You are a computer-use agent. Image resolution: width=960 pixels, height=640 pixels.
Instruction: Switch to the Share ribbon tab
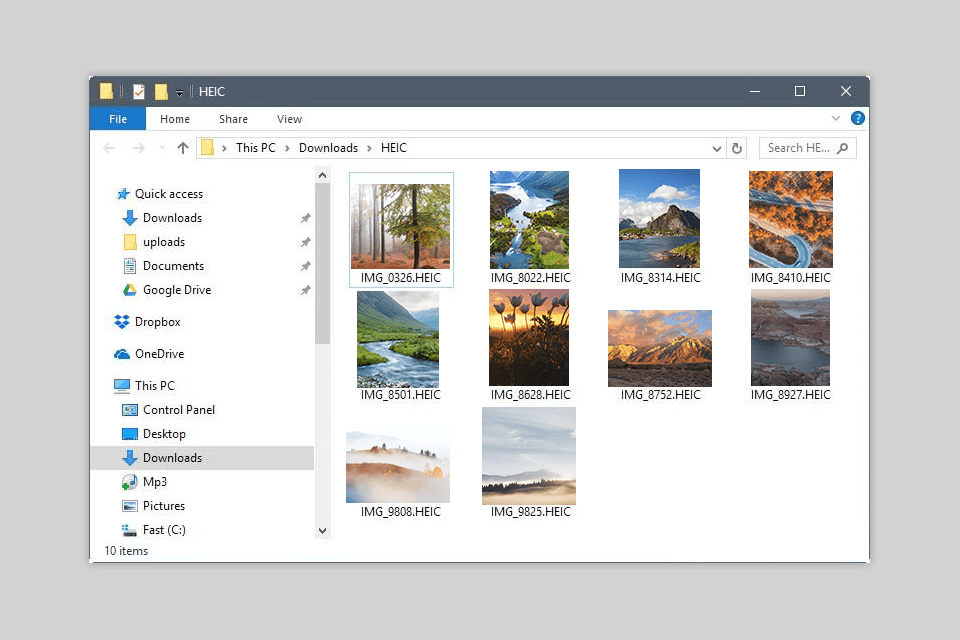[x=233, y=119]
